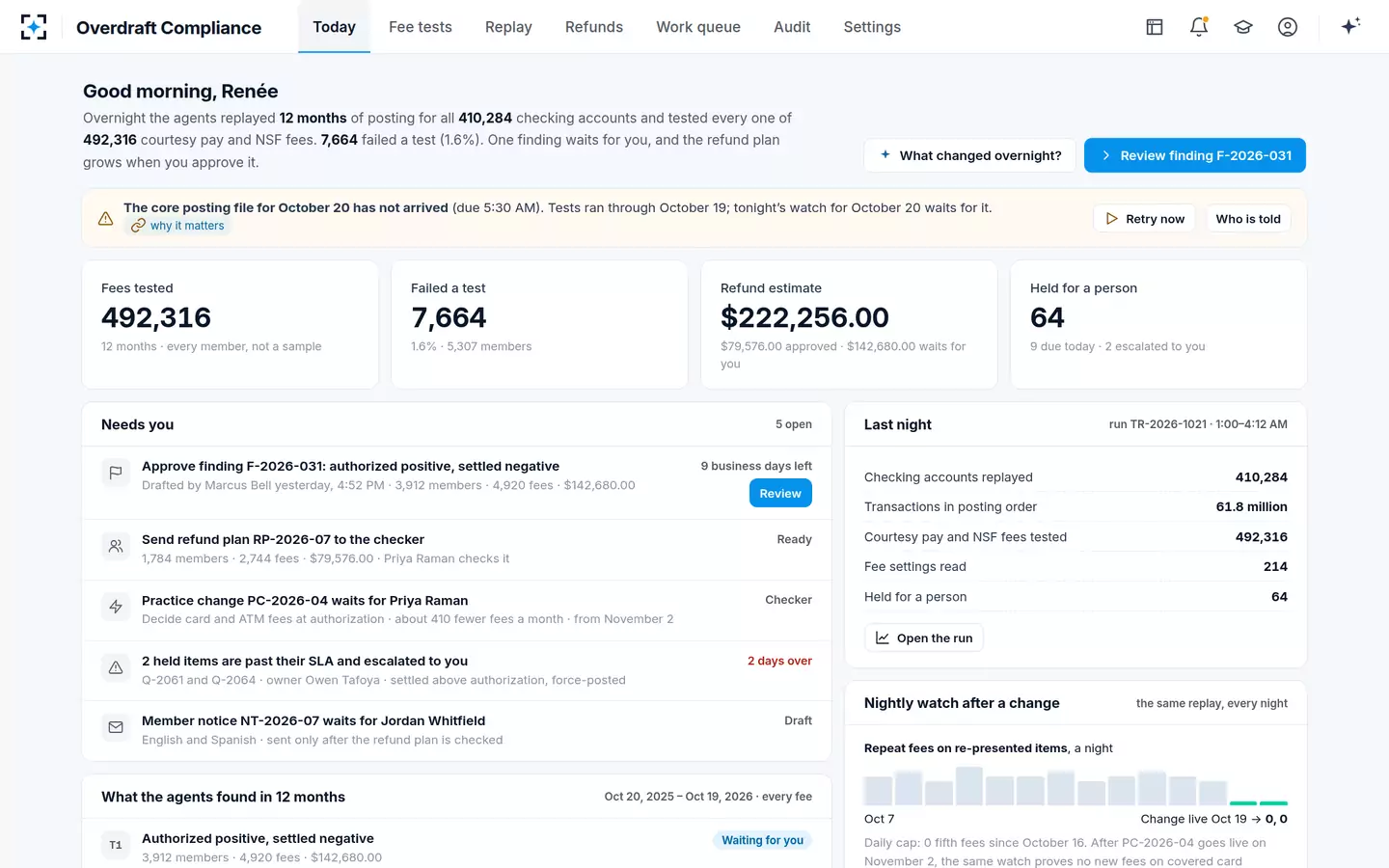
Task: Open the user account profile icon
Action: pos(1288,27)
